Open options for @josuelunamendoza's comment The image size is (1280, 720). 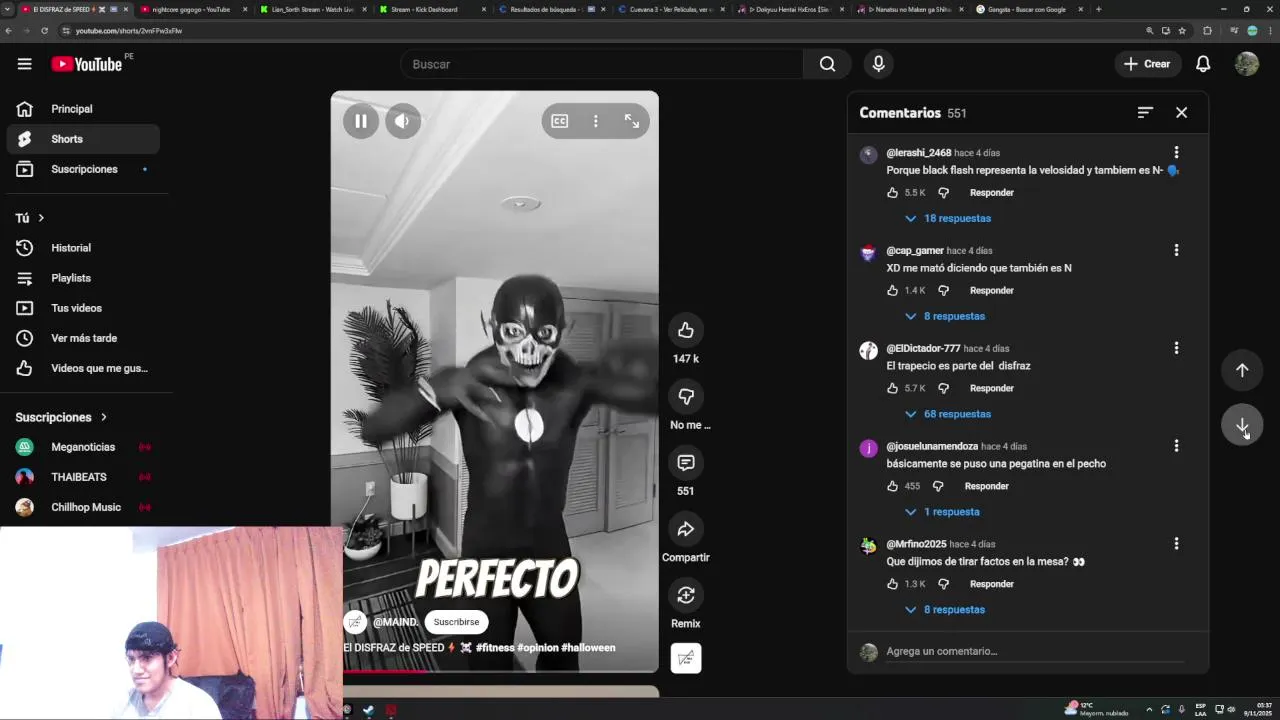coord(1176,446)
